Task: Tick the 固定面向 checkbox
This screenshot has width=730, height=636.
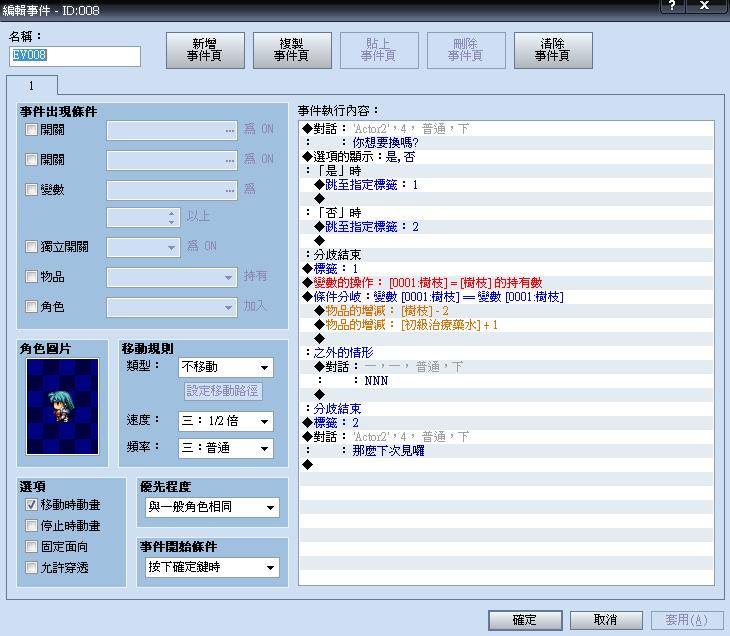Action: coord(31,546)
